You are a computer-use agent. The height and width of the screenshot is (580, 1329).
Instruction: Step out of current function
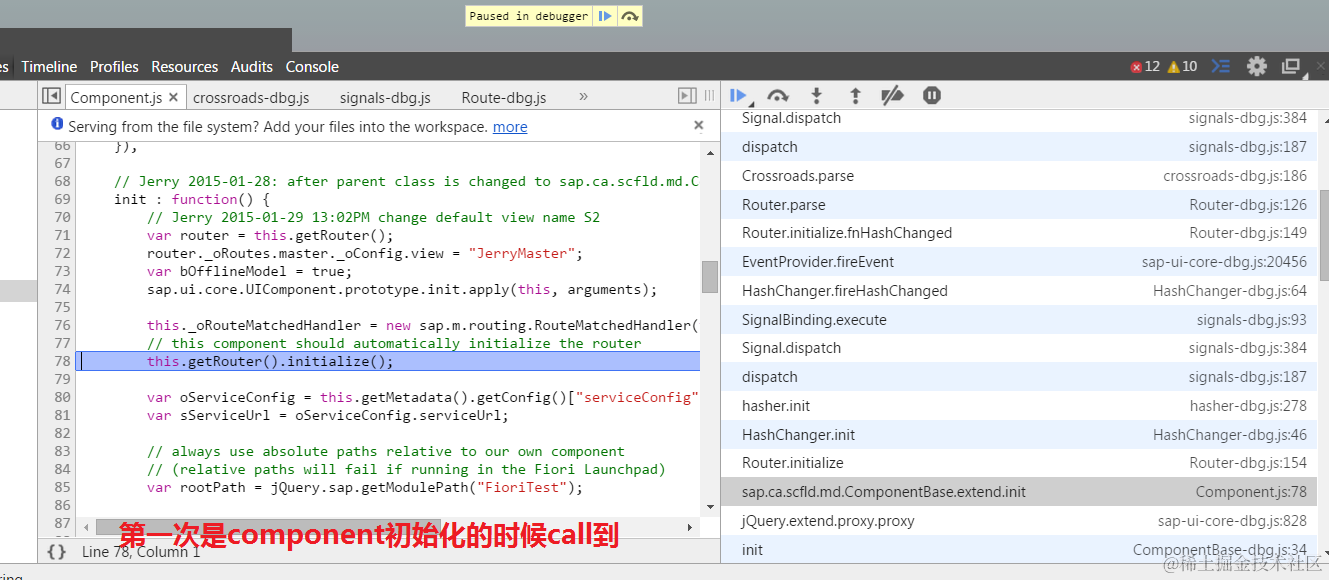click(855, 96)
